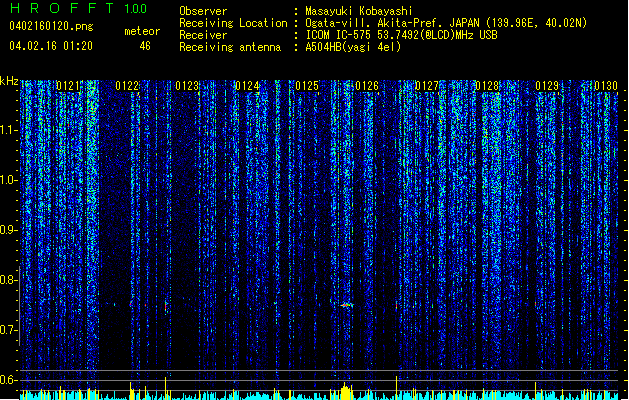629x400 pixels.
Task: Click the 0122 time marker
Action: pyautogui.click(x=127, y=86)
